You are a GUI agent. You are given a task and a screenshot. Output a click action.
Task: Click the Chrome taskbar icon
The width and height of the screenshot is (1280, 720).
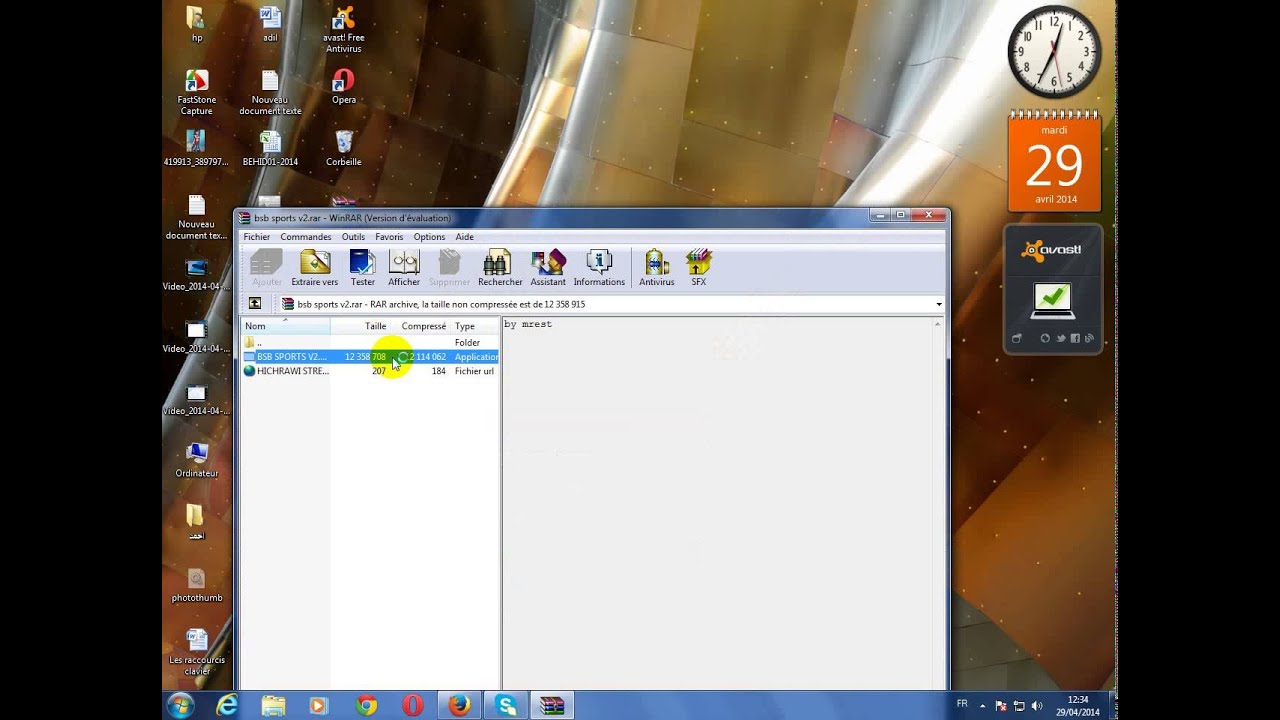pyautogui.click(x=366, y=705)
